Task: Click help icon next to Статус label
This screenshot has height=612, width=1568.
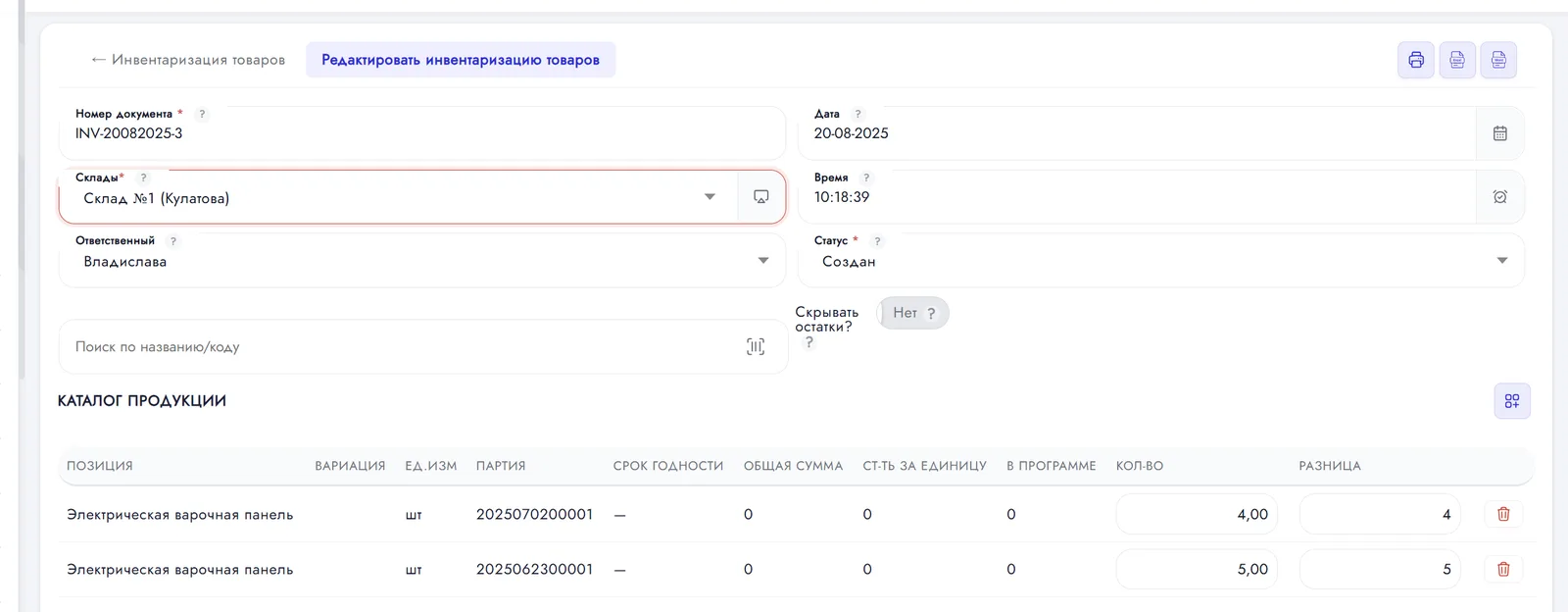Action: (x=877, y=241)
